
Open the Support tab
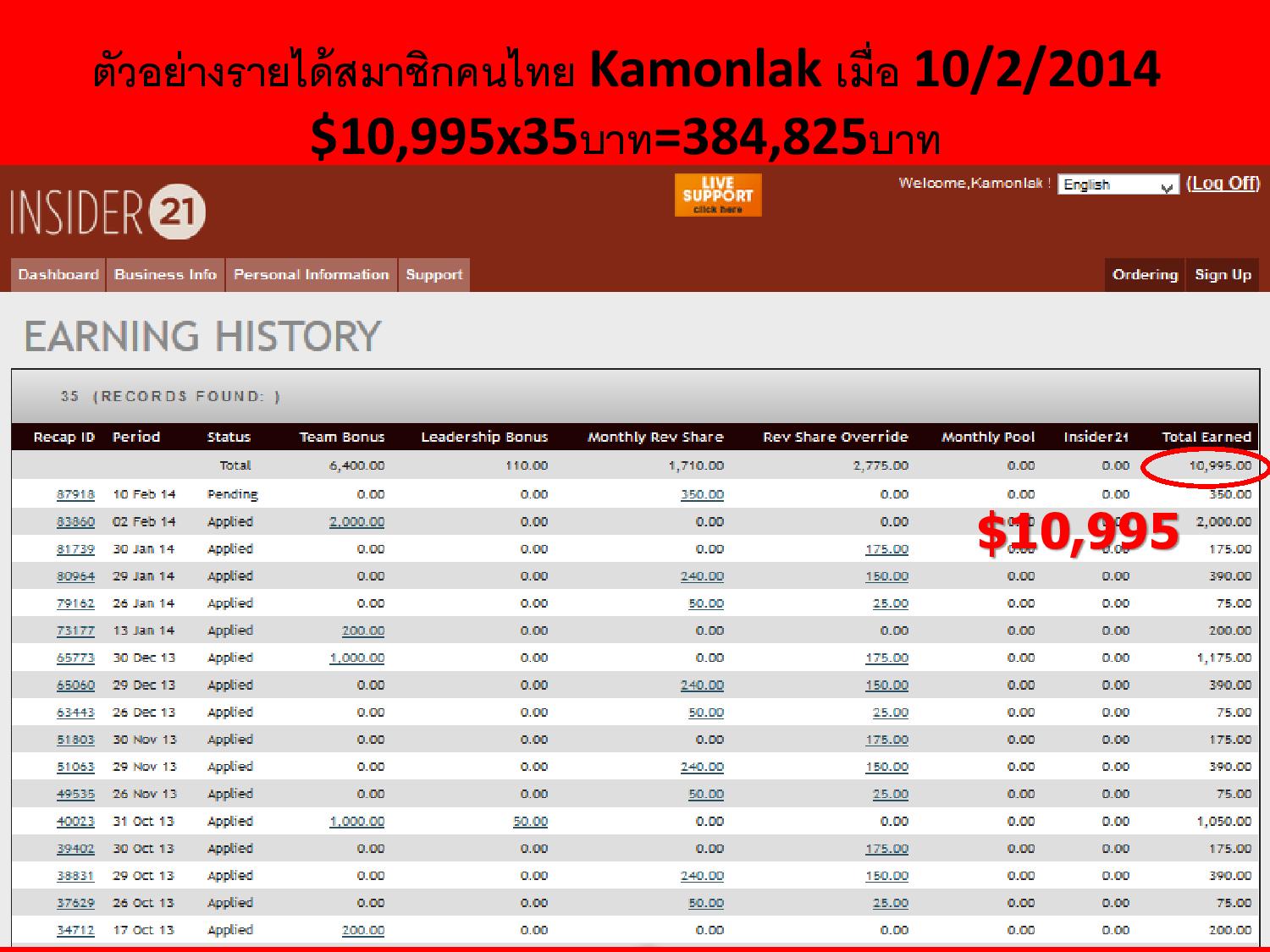[434, 275]
